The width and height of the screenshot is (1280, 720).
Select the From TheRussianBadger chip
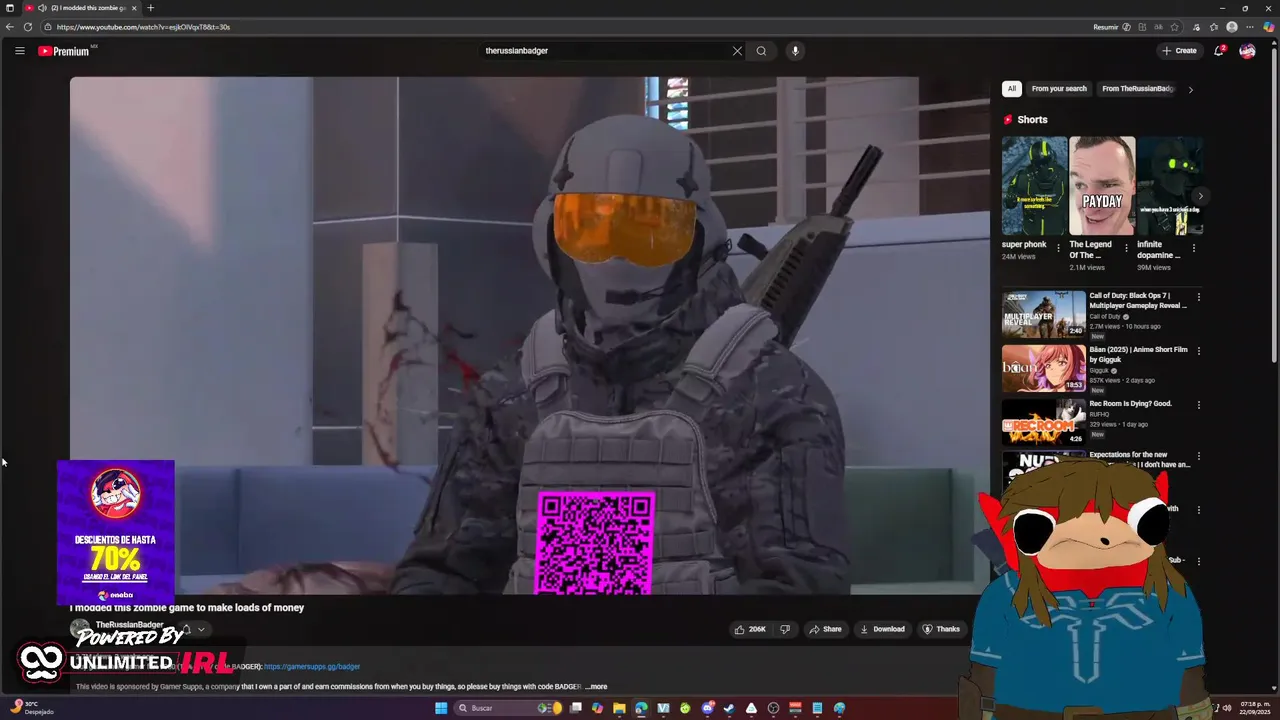pos(1137,89)
